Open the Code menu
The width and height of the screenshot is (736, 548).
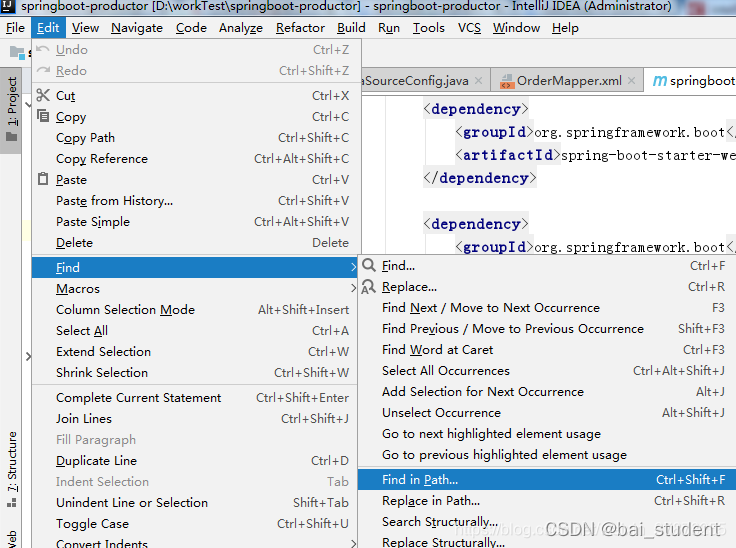[x=191, y=28]
